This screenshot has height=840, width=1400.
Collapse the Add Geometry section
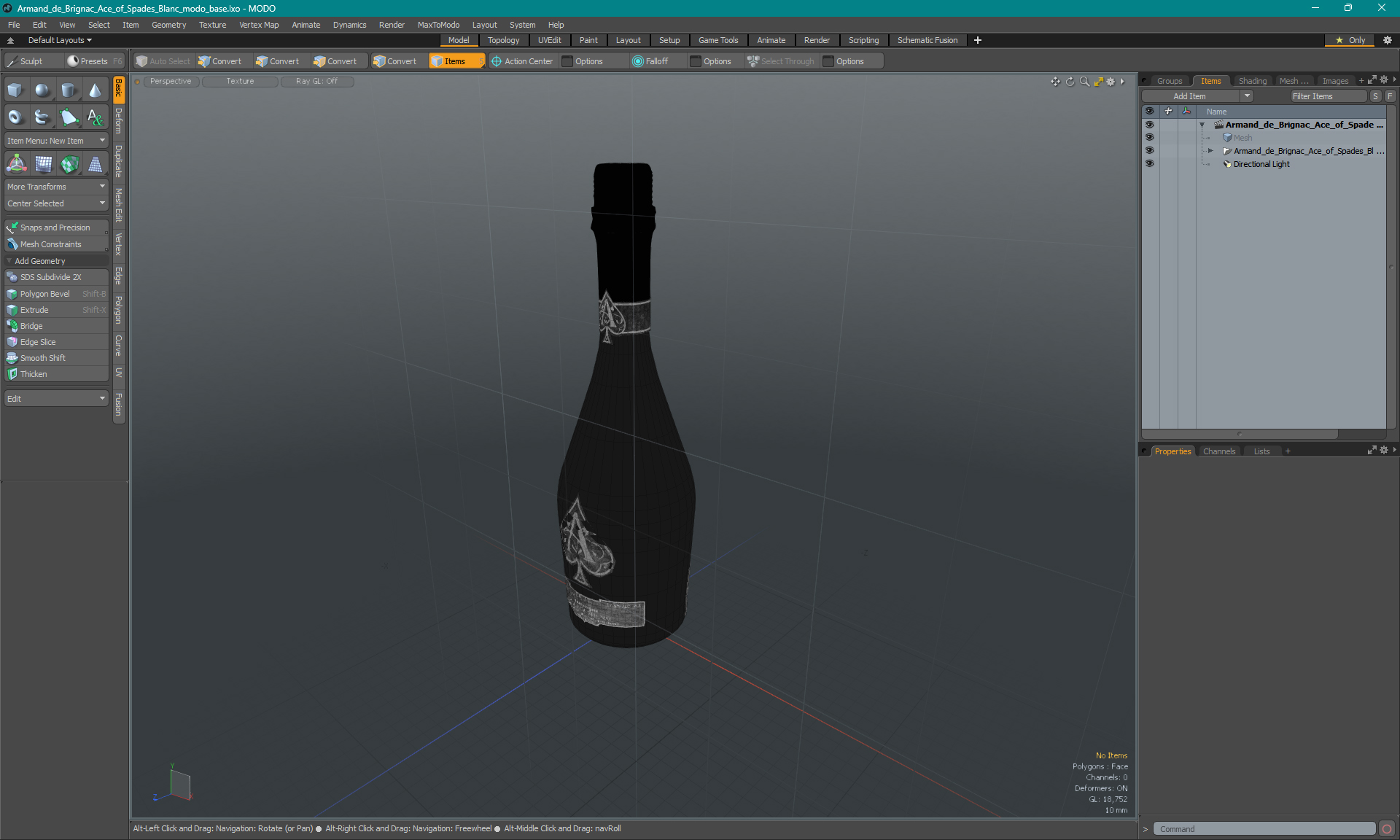pos(9,261)
